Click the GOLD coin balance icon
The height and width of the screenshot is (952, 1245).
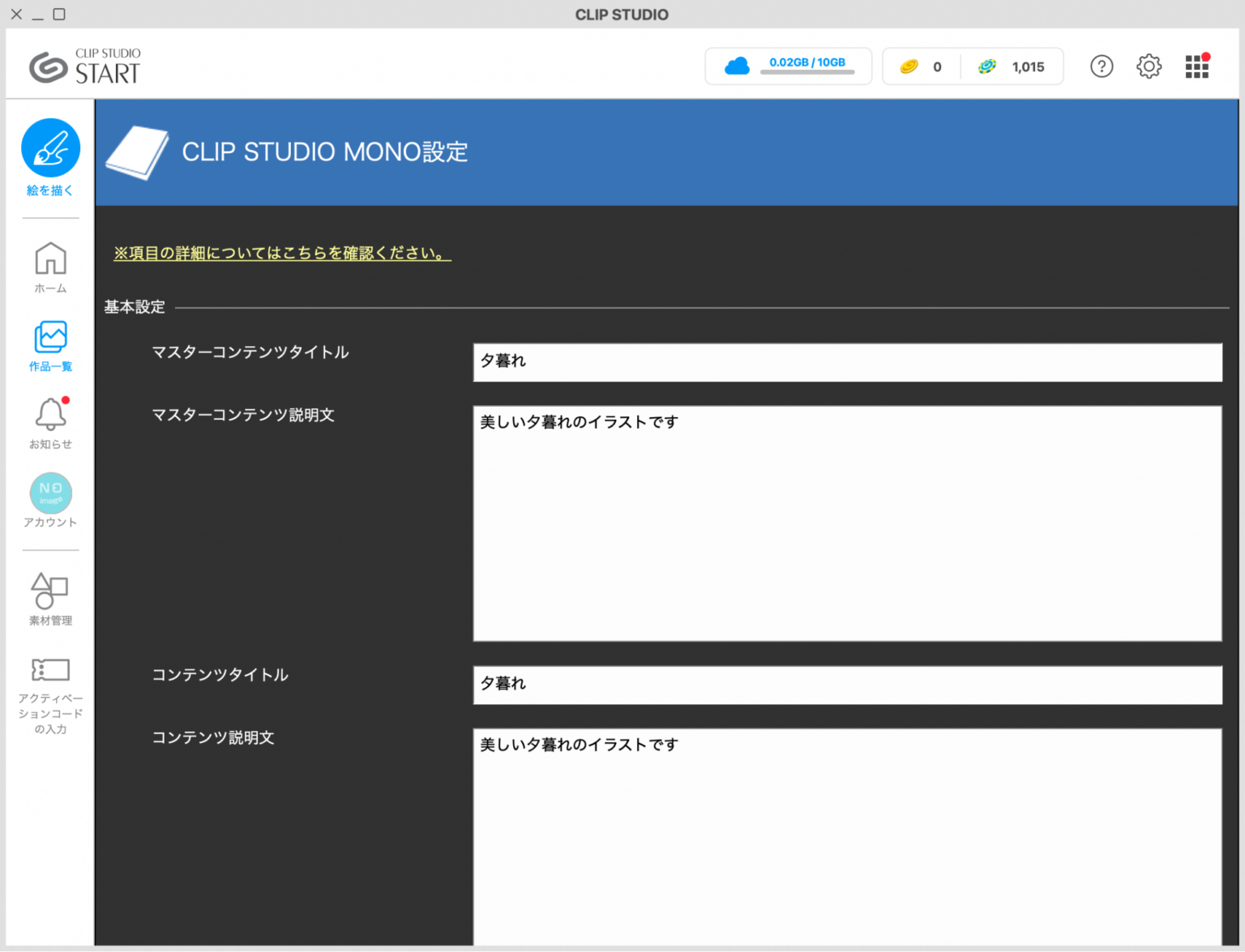[x=909, y=66]
